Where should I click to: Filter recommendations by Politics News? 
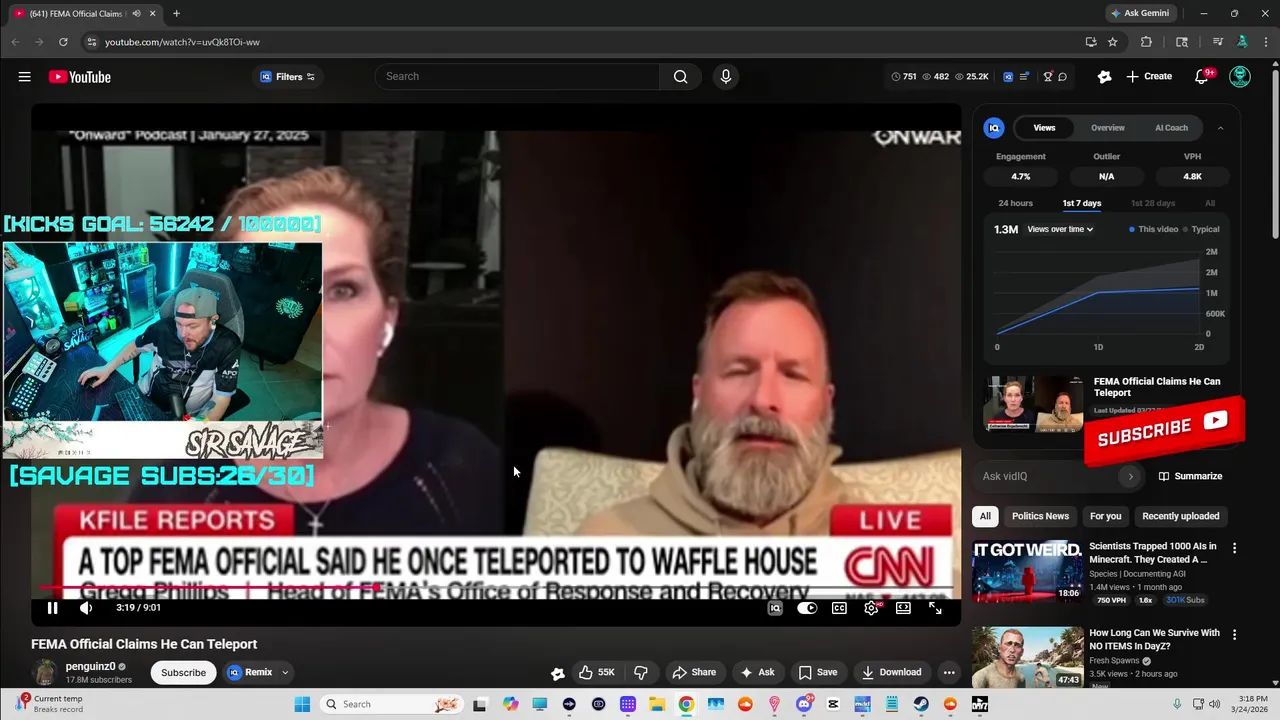click(1040, 516)
